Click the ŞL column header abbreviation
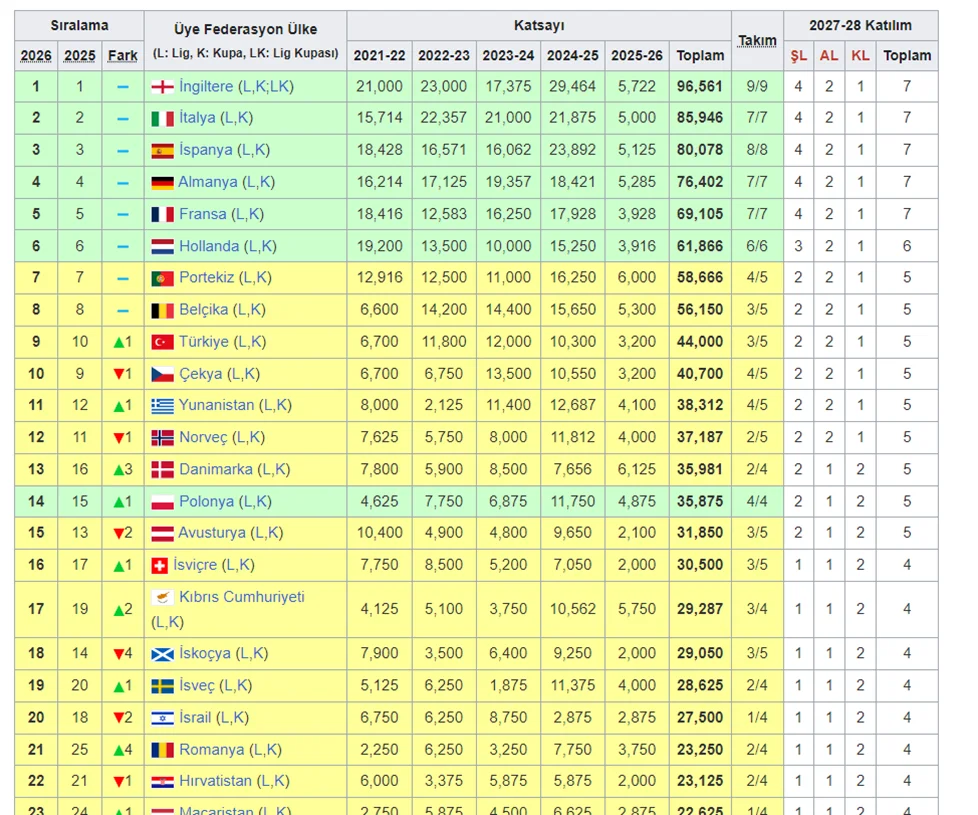Viewport: 978px width, 815px height. tap(798, 56)
